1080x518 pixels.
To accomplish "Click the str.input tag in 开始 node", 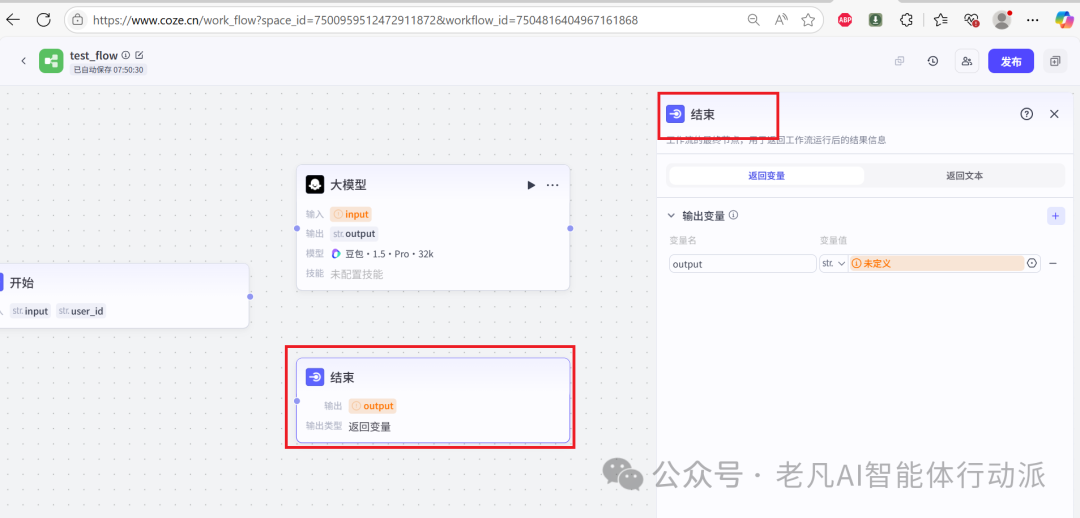I will pyautogui.click(x=30, y=311).
